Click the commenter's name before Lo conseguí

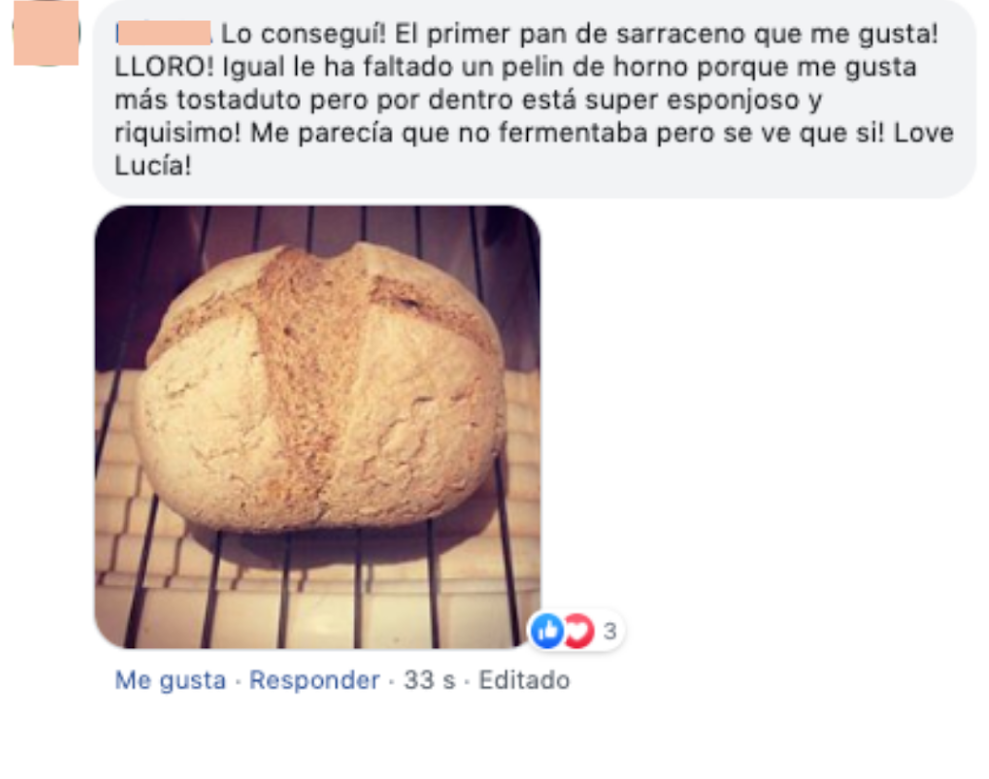tap(163, 33)
